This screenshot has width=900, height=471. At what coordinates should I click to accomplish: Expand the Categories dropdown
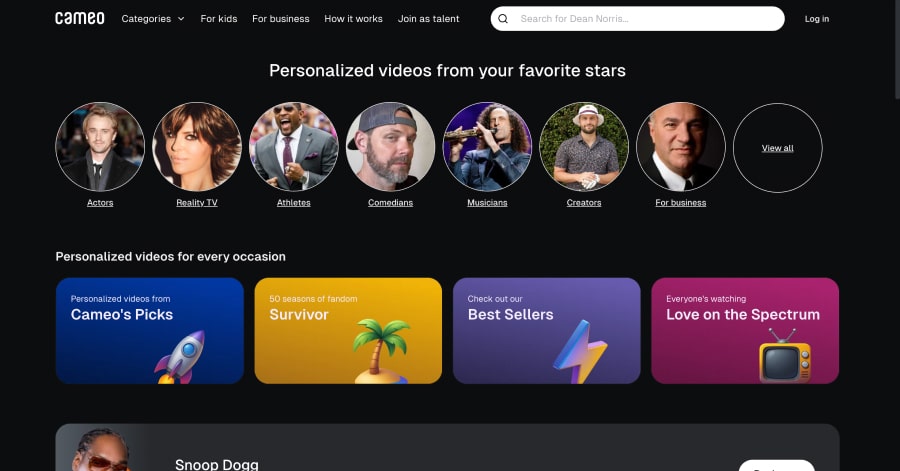[153, 19]
